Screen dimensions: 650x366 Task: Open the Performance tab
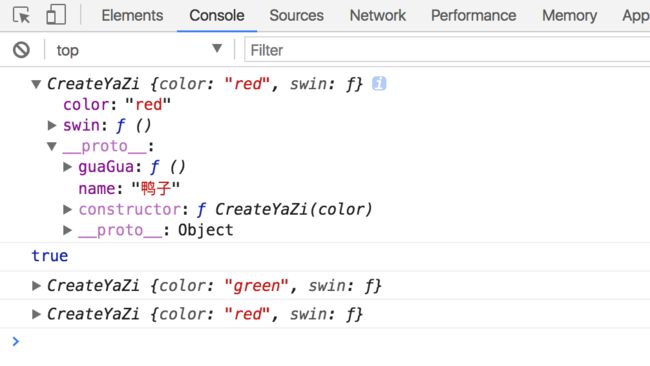click(x=473, y=15)
